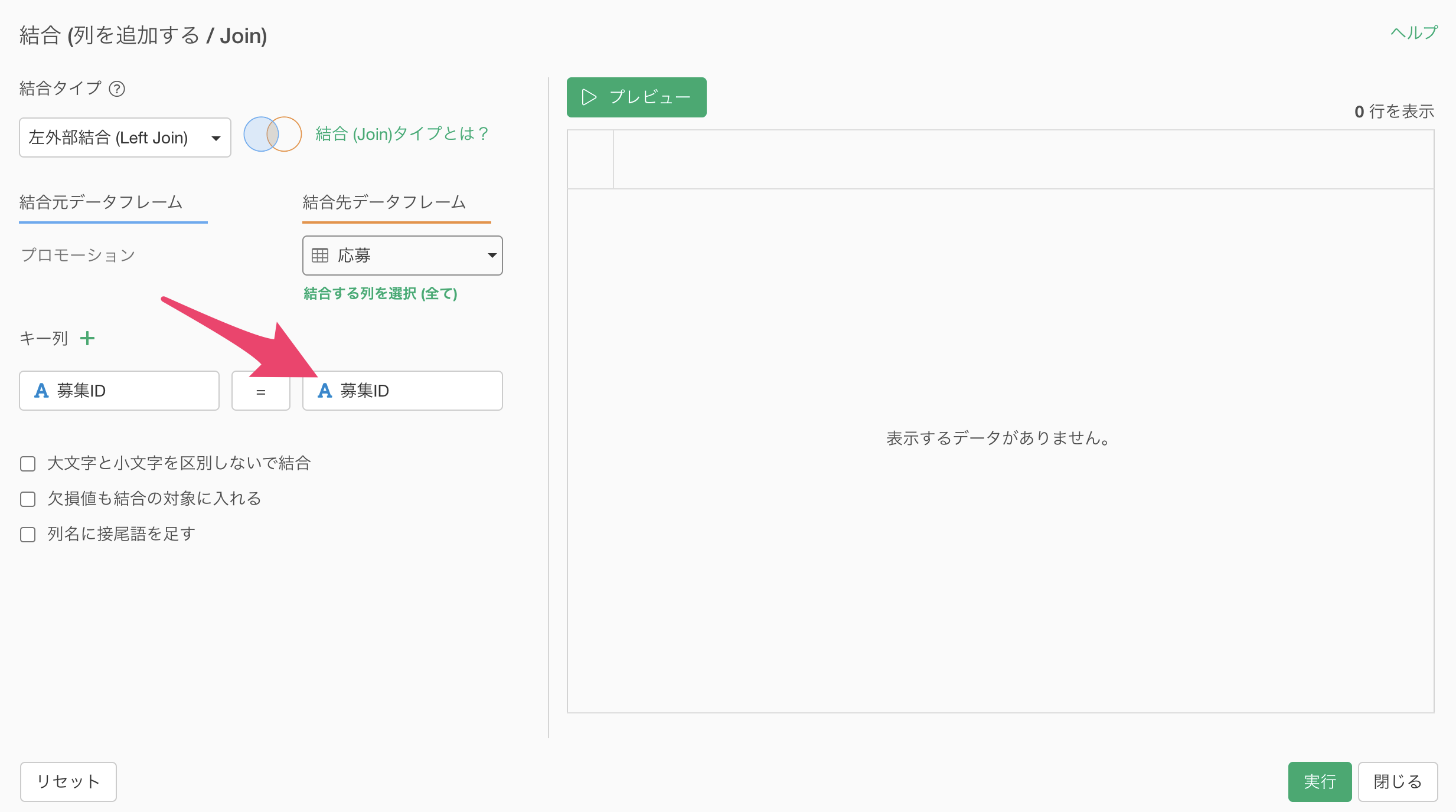Click the 結合タイプ label
This screenshot has width=1456, height=812.
[x=60, y=89]
